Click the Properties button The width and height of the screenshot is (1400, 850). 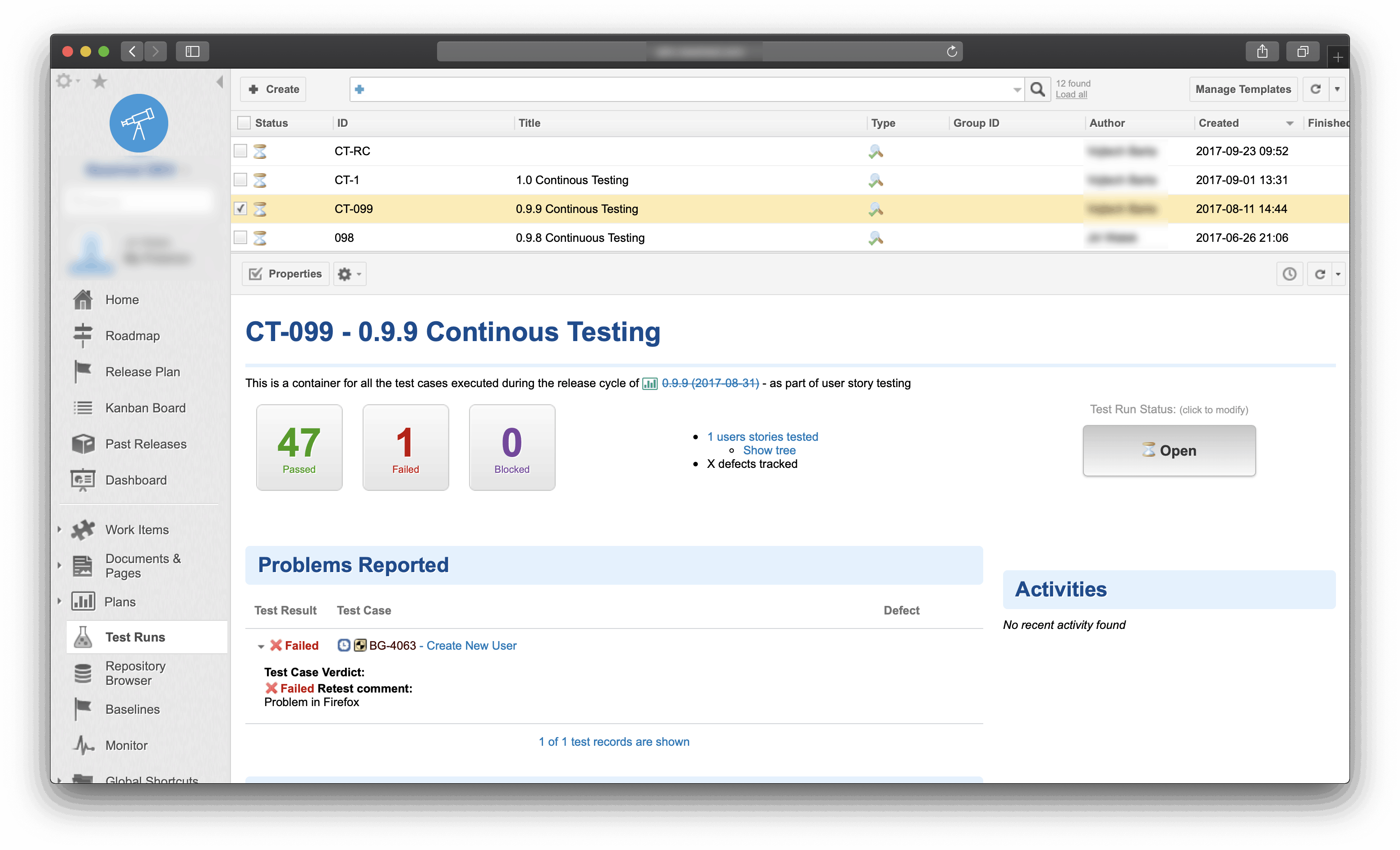pos(286,274)
